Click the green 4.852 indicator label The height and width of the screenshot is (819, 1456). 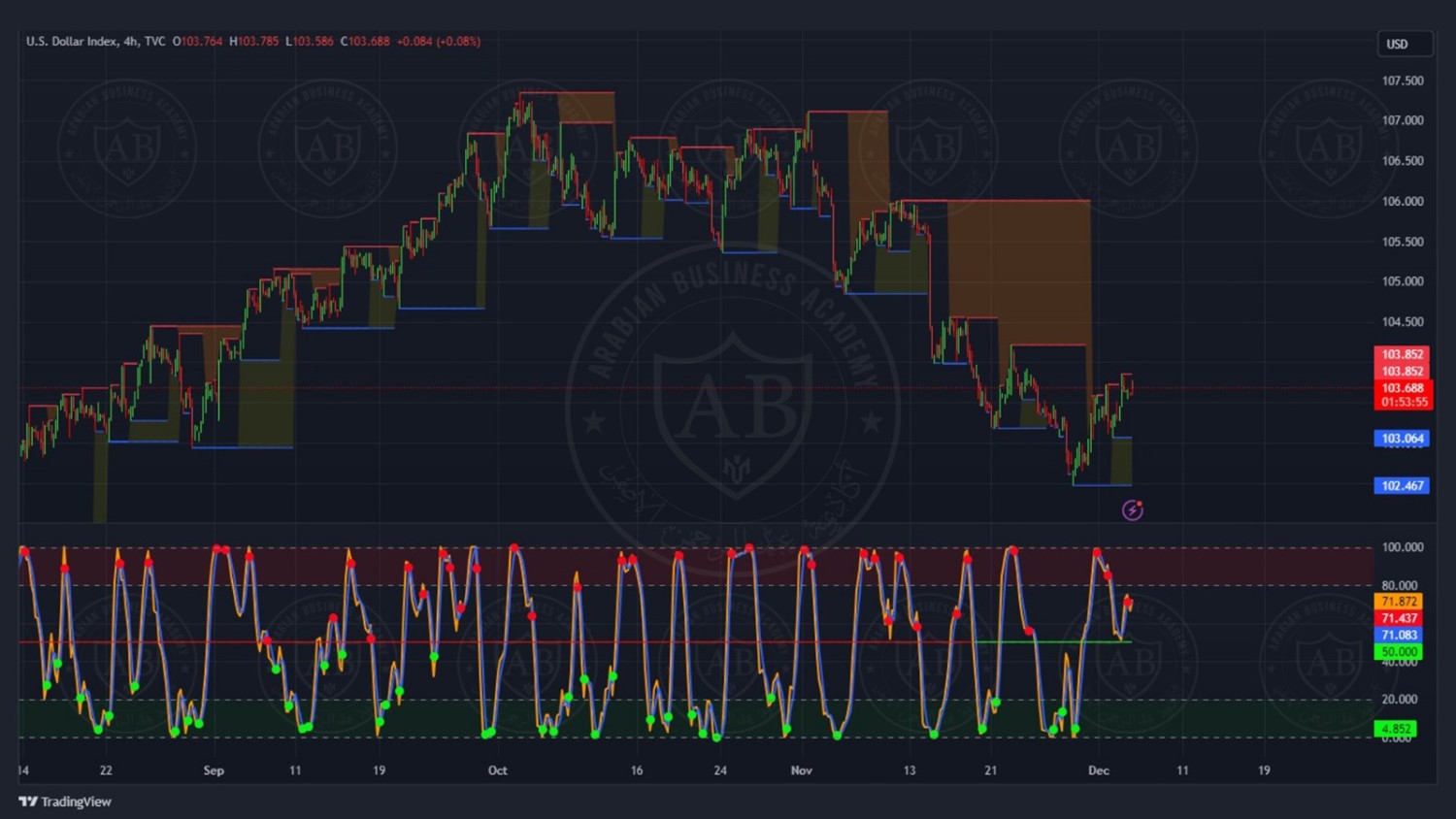[1395, 729]
